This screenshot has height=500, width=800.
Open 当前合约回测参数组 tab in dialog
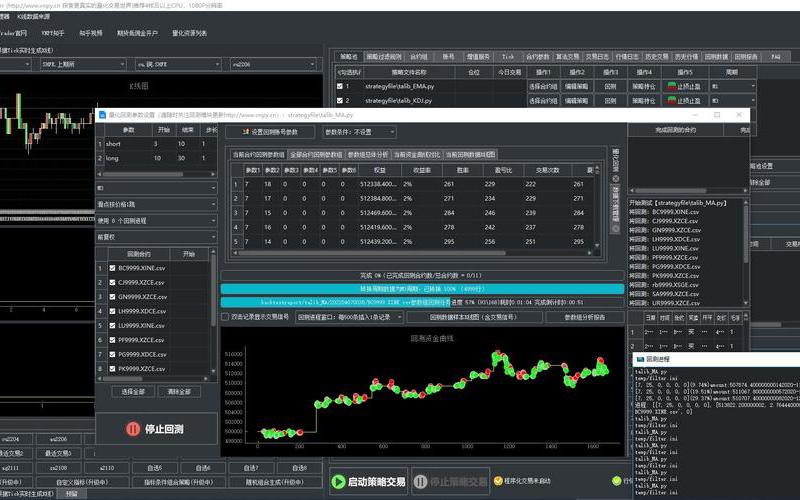[259, 155]
